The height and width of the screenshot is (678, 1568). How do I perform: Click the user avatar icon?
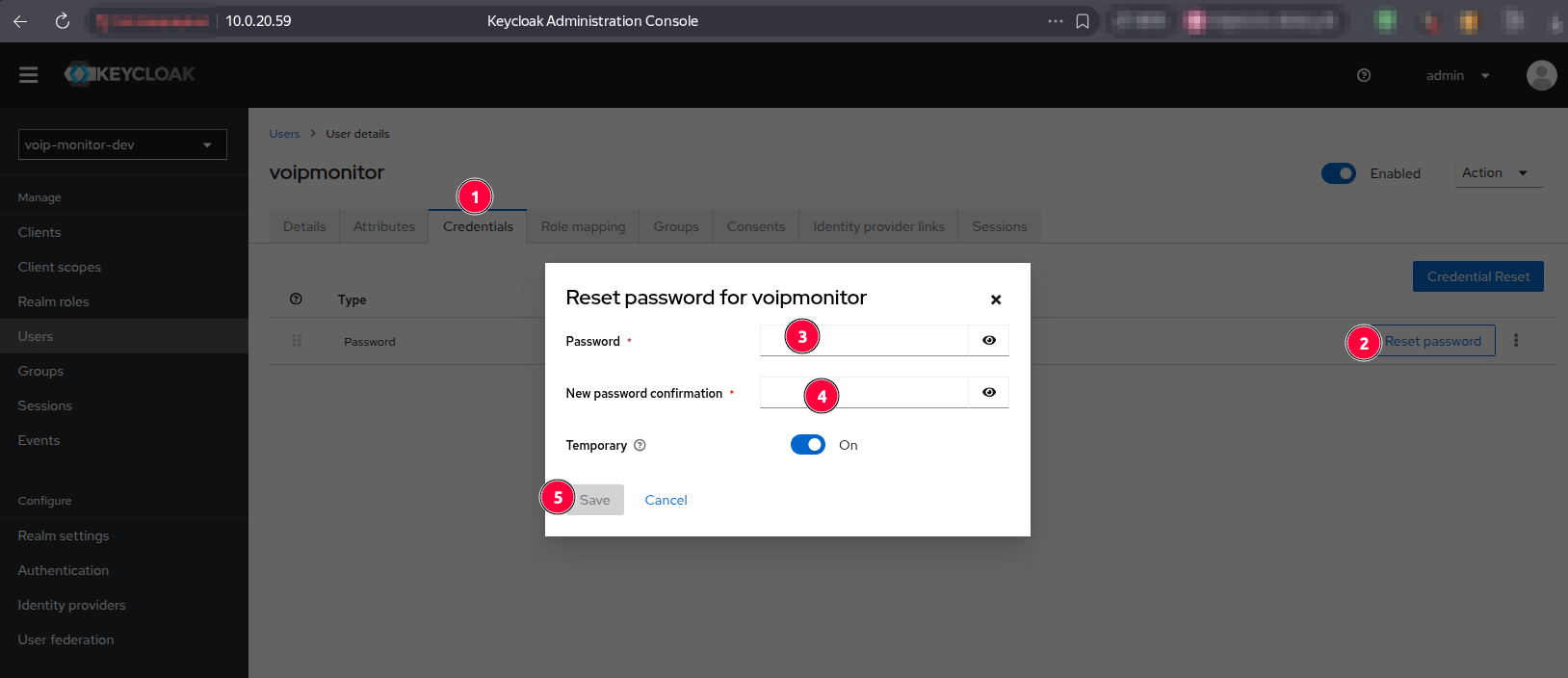pos(1541,75)
